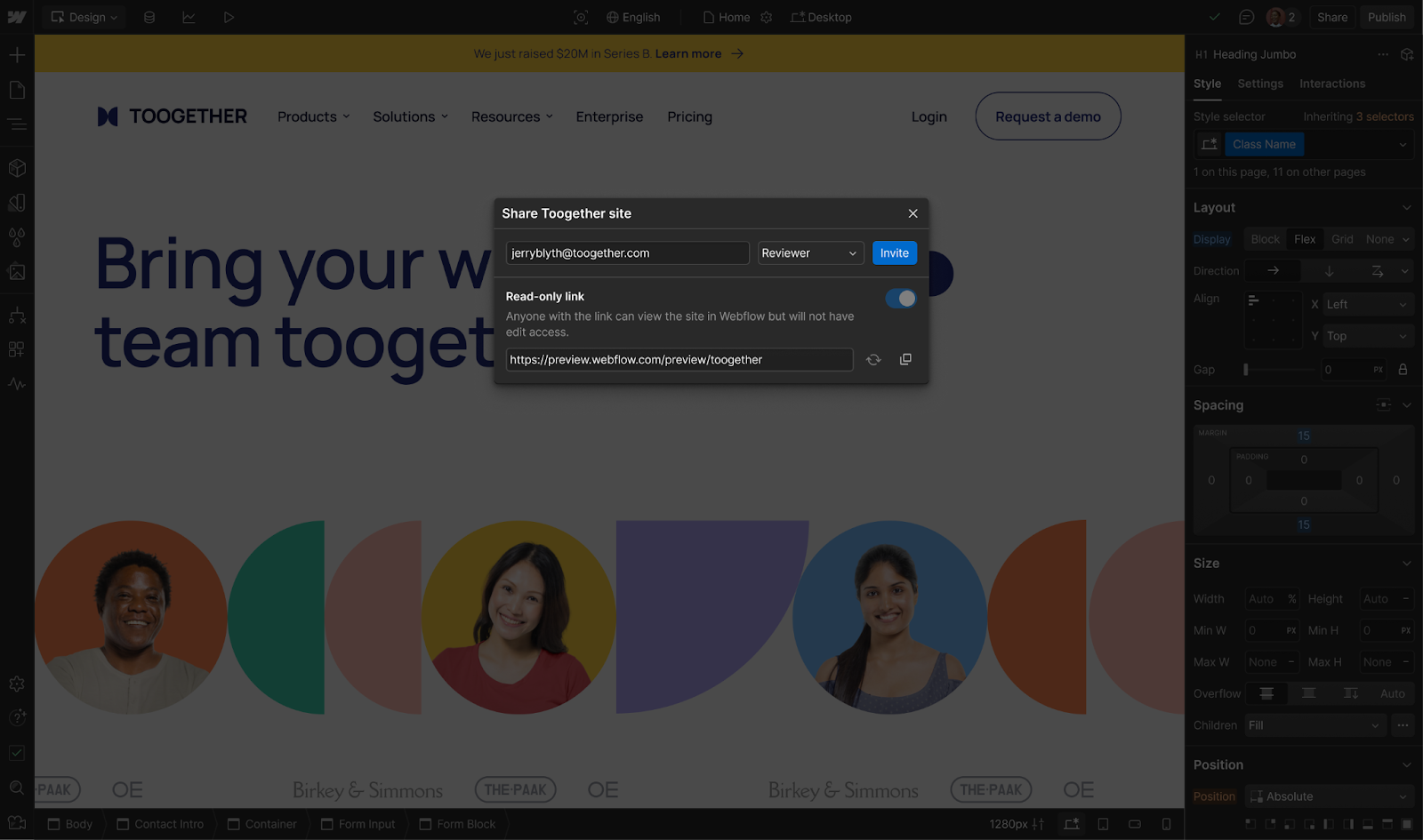Open the Add elements panel plus icon
Screen dimensions: 1423x840
click(17, 55)
